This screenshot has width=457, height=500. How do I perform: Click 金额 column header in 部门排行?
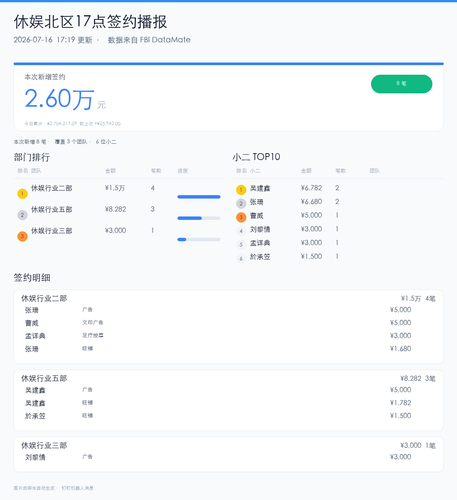tap(110, 171)
